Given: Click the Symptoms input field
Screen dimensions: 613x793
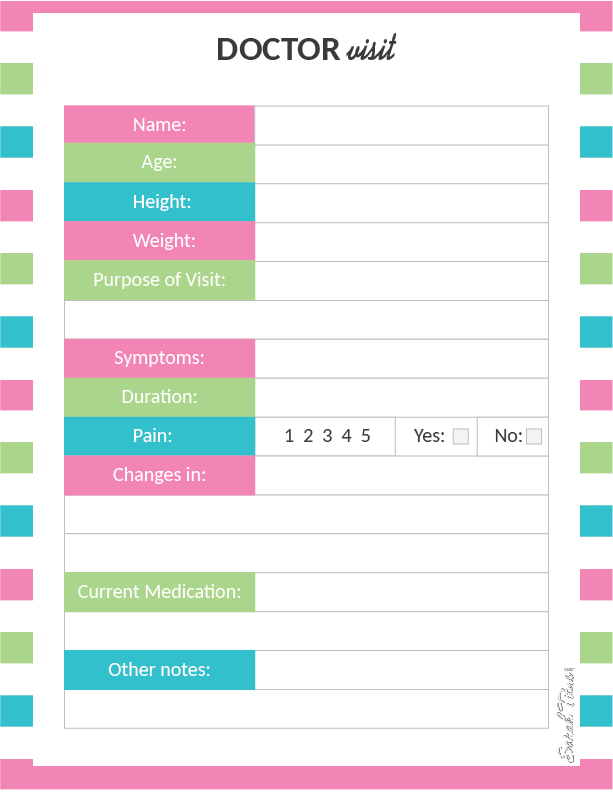Looking at the screenshot, I should point(402,359).
